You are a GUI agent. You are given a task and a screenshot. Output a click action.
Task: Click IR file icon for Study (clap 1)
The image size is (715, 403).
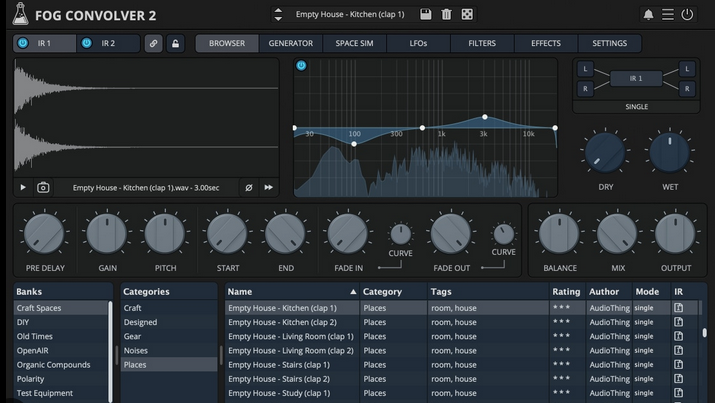[x=679, y=393]
